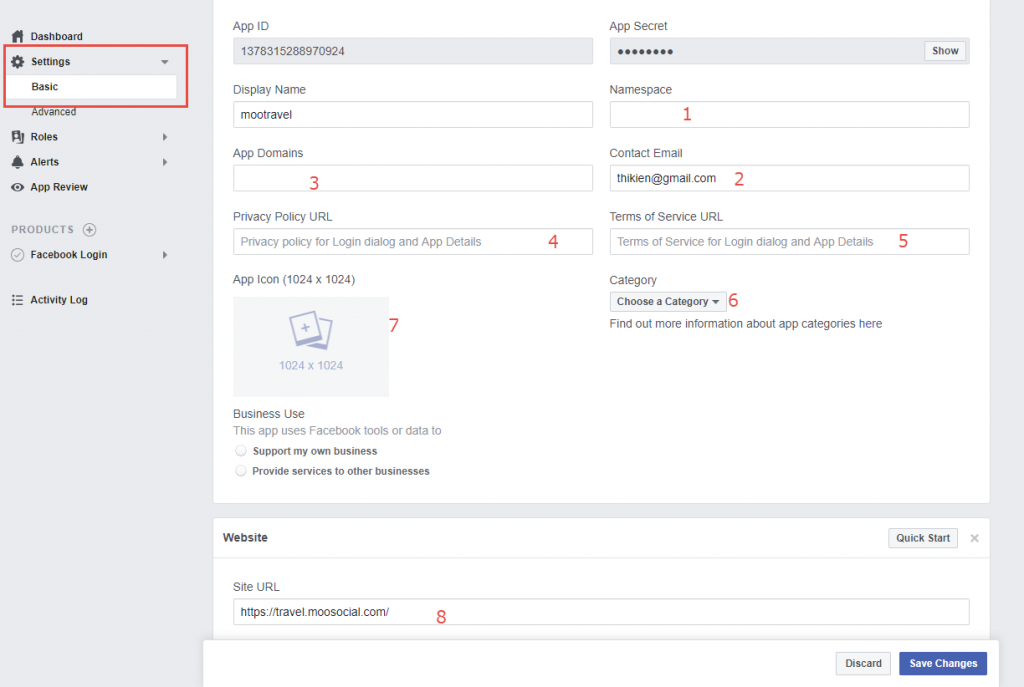The image size is (1024, 687).
Task: Open the Activity Log page
Action: click(59, 300)
